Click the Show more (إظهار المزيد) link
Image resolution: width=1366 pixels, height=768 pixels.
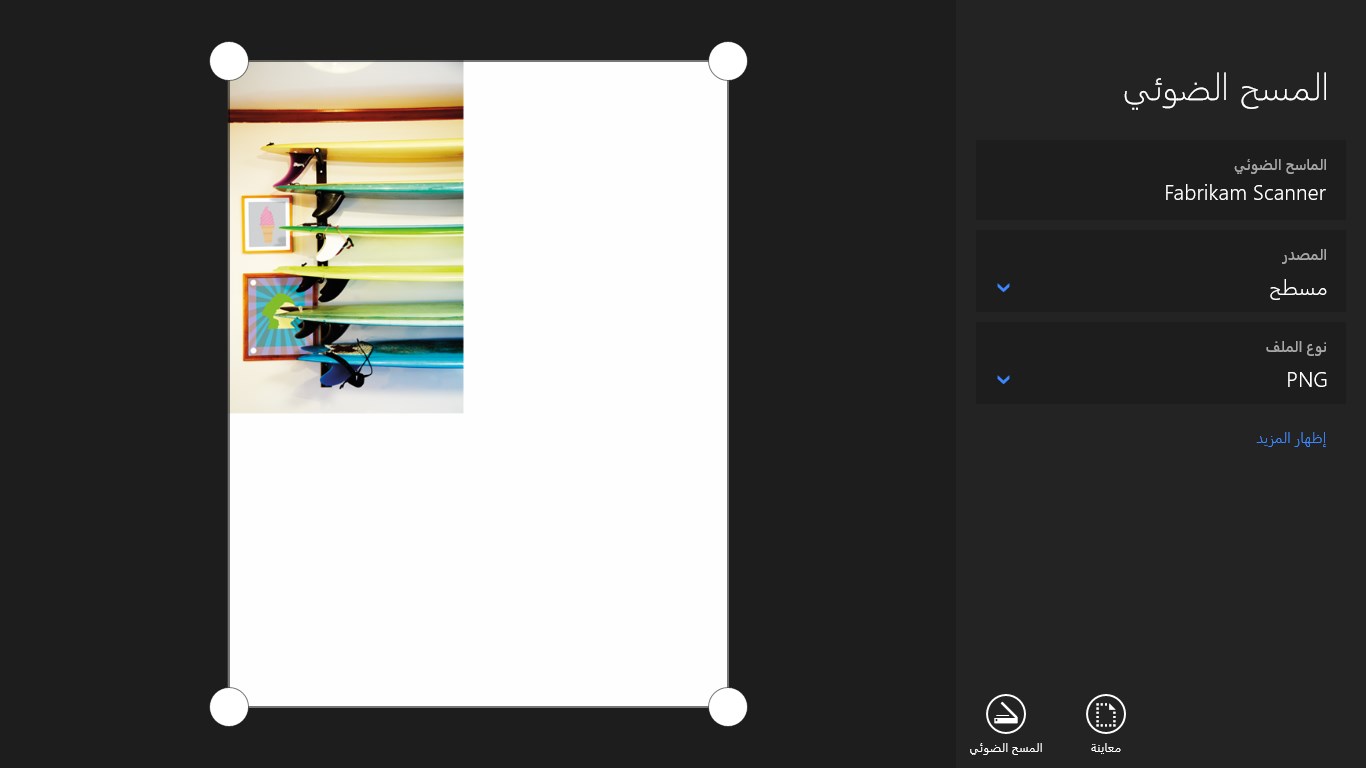tap(1291, 439)
